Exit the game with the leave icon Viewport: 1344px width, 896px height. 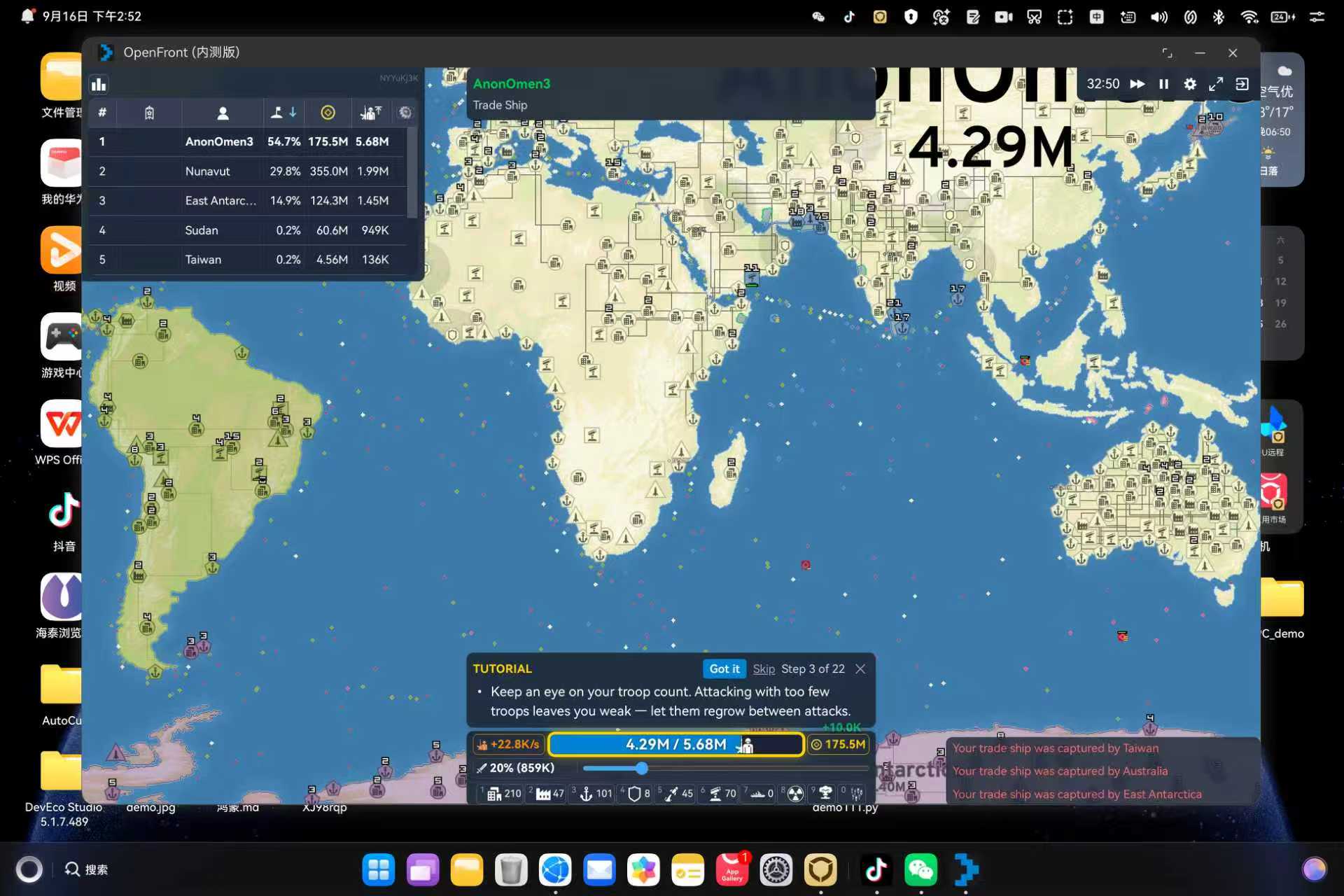(x=1242, y=84)
